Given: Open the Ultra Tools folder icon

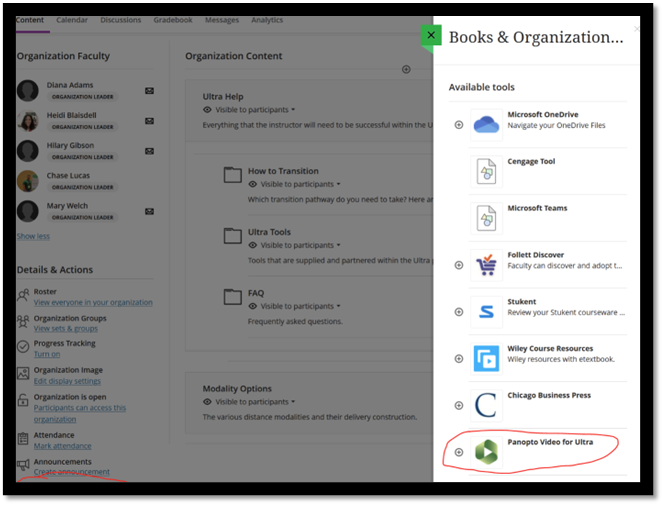Looking at the screenshot, I should click(233, 236).
